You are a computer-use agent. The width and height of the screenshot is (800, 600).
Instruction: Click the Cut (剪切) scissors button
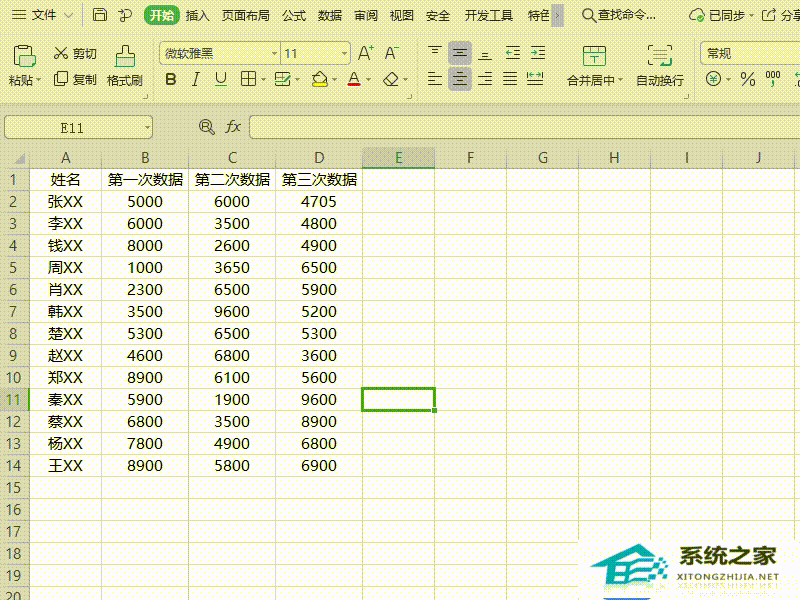tap(75, 53)
